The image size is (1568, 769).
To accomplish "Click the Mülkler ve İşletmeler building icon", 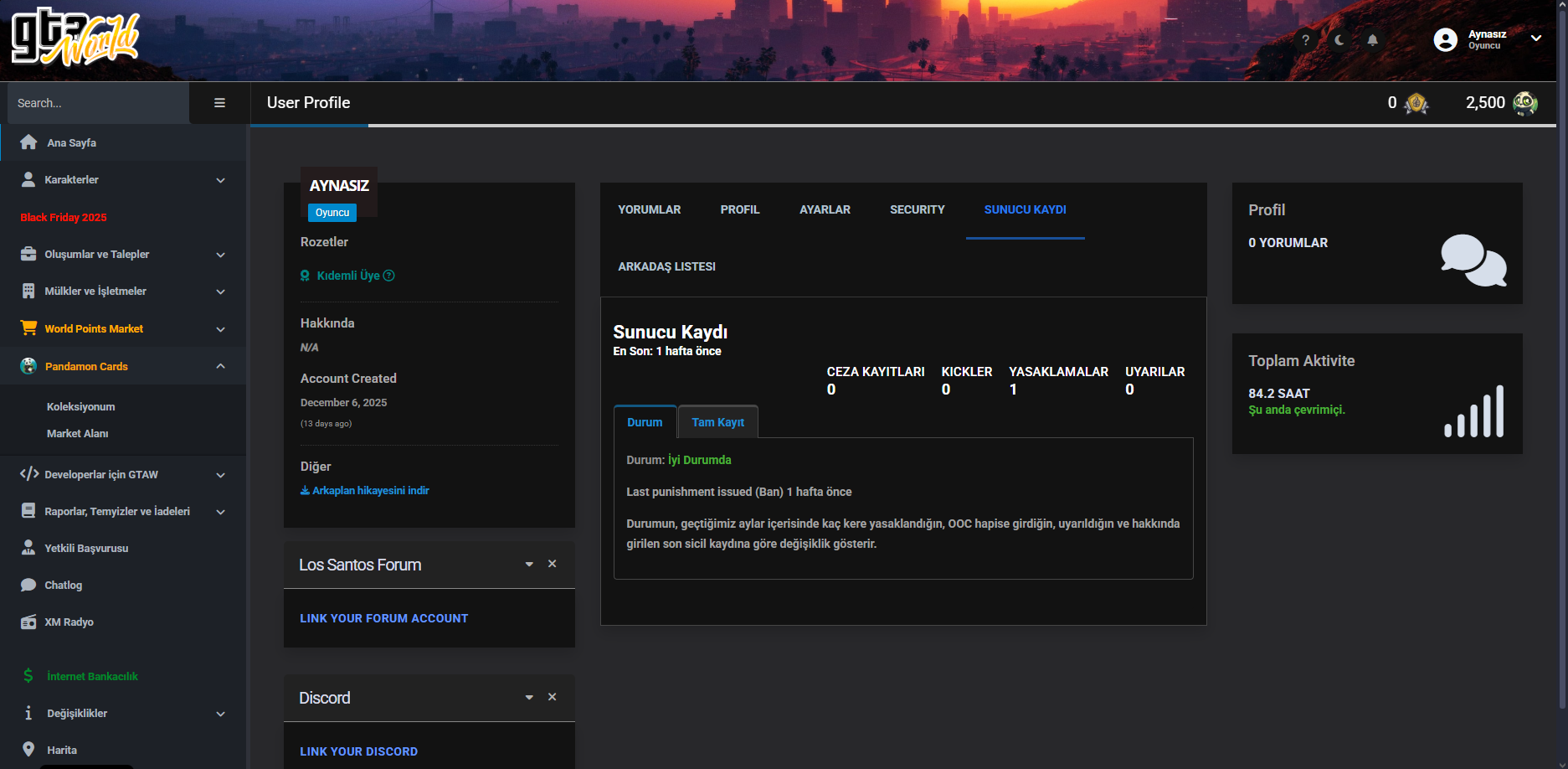I will point(28,291).
